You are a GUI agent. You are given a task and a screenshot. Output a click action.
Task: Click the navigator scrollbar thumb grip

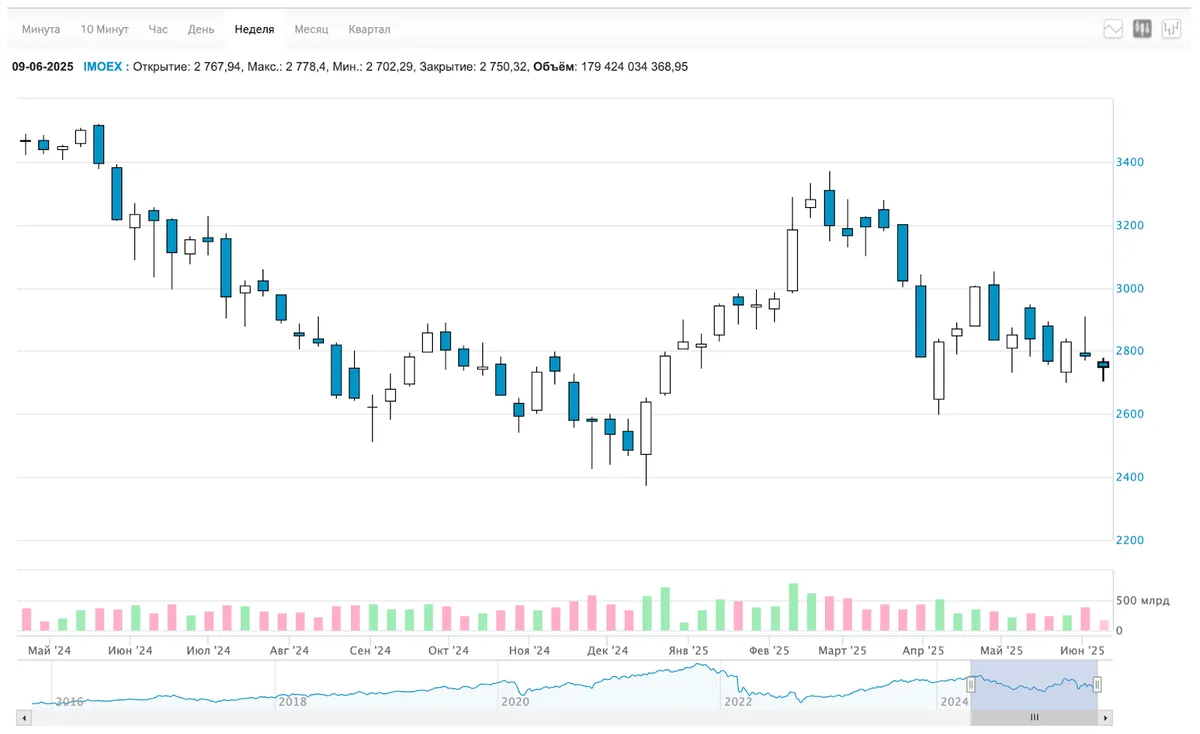[x=1035, y=717]
